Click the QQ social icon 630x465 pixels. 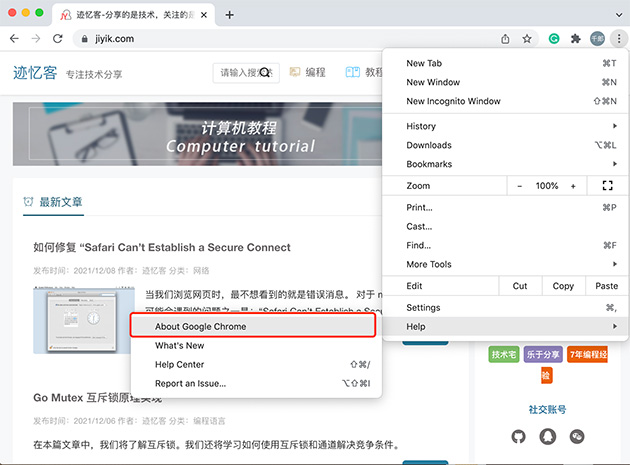[x=548, y=436]
